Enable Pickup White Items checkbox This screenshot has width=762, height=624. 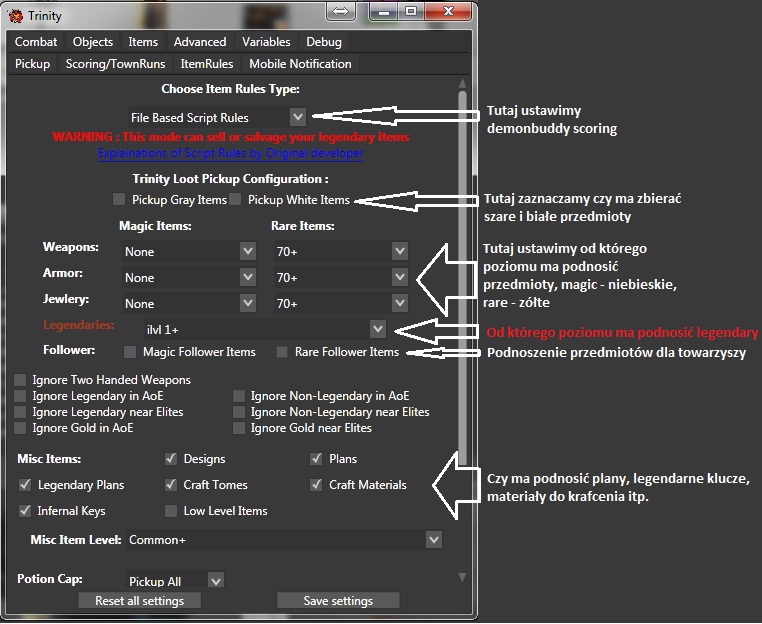235,199
